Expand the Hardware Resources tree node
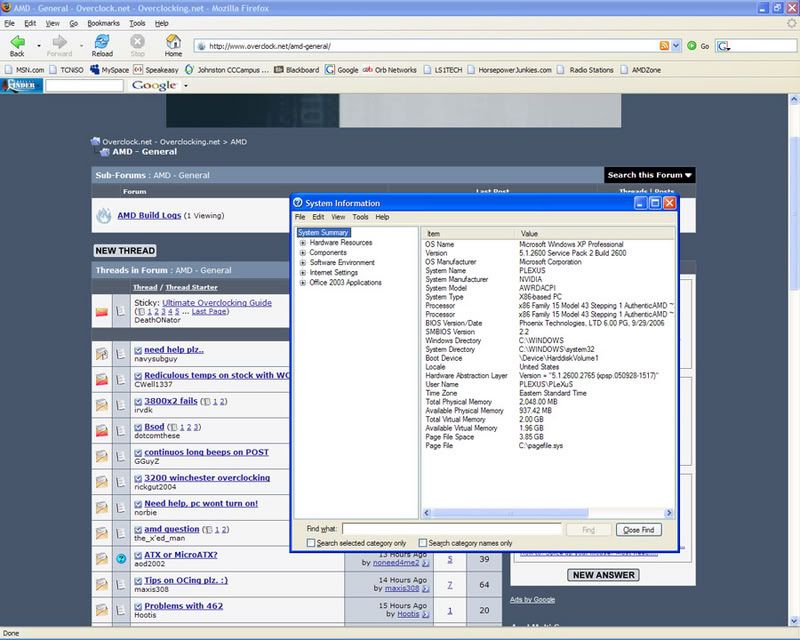This screenshot has height=640, width=800. click(x=303, y=243)
